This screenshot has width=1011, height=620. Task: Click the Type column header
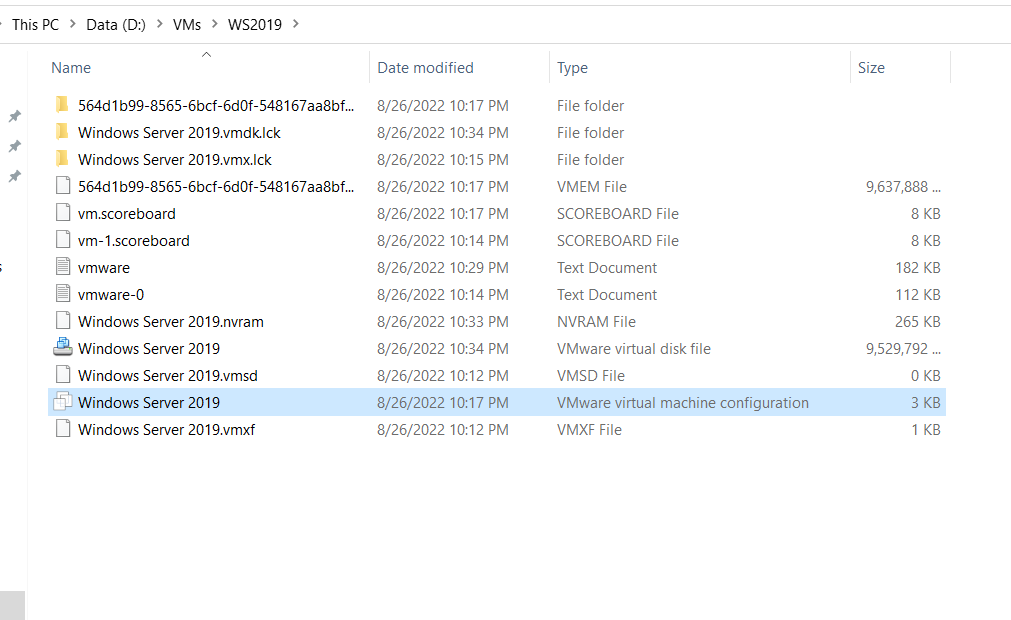click(572, 68)
